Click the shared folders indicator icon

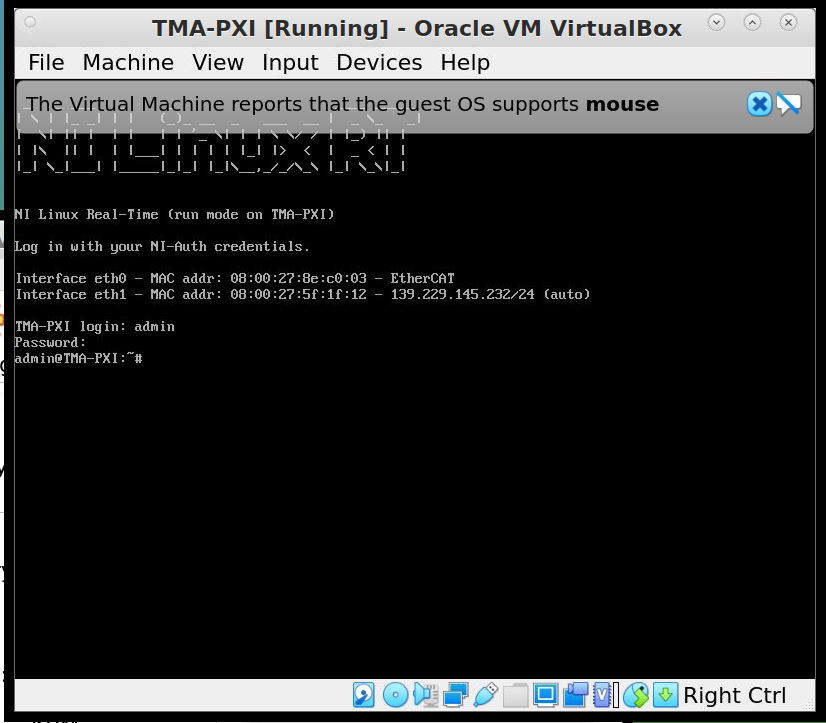515,695
